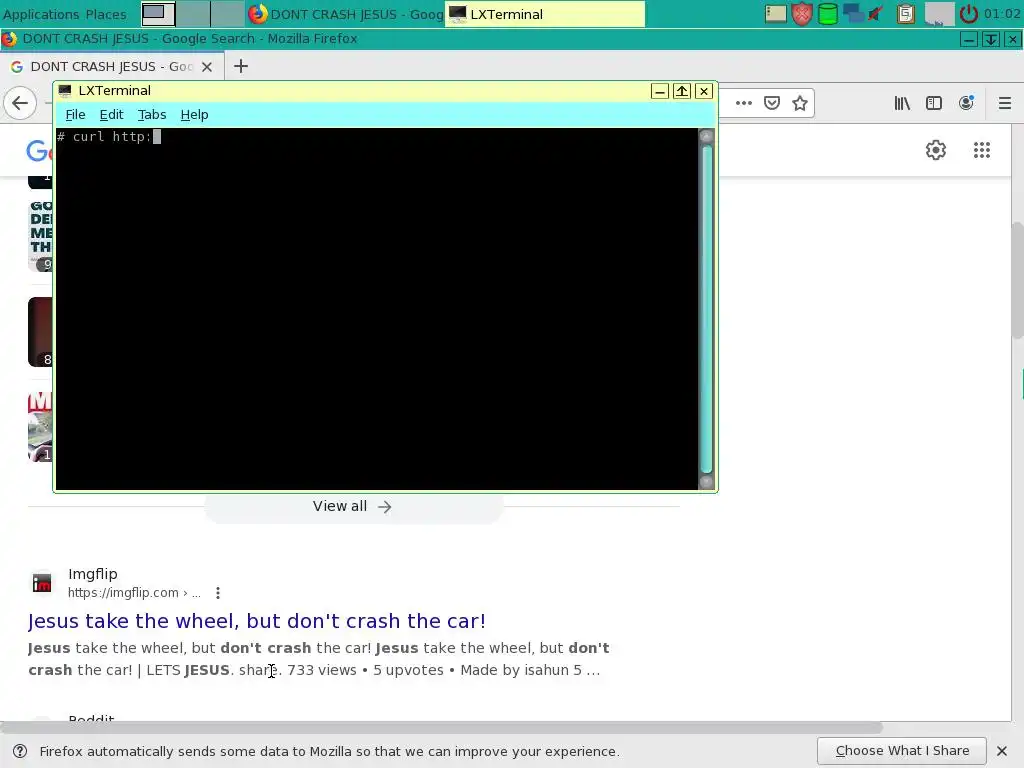Open LXTerminal Tabs menu
Image resolution: width=1024 pixels, height=768 pixels.
coord(152,114)
